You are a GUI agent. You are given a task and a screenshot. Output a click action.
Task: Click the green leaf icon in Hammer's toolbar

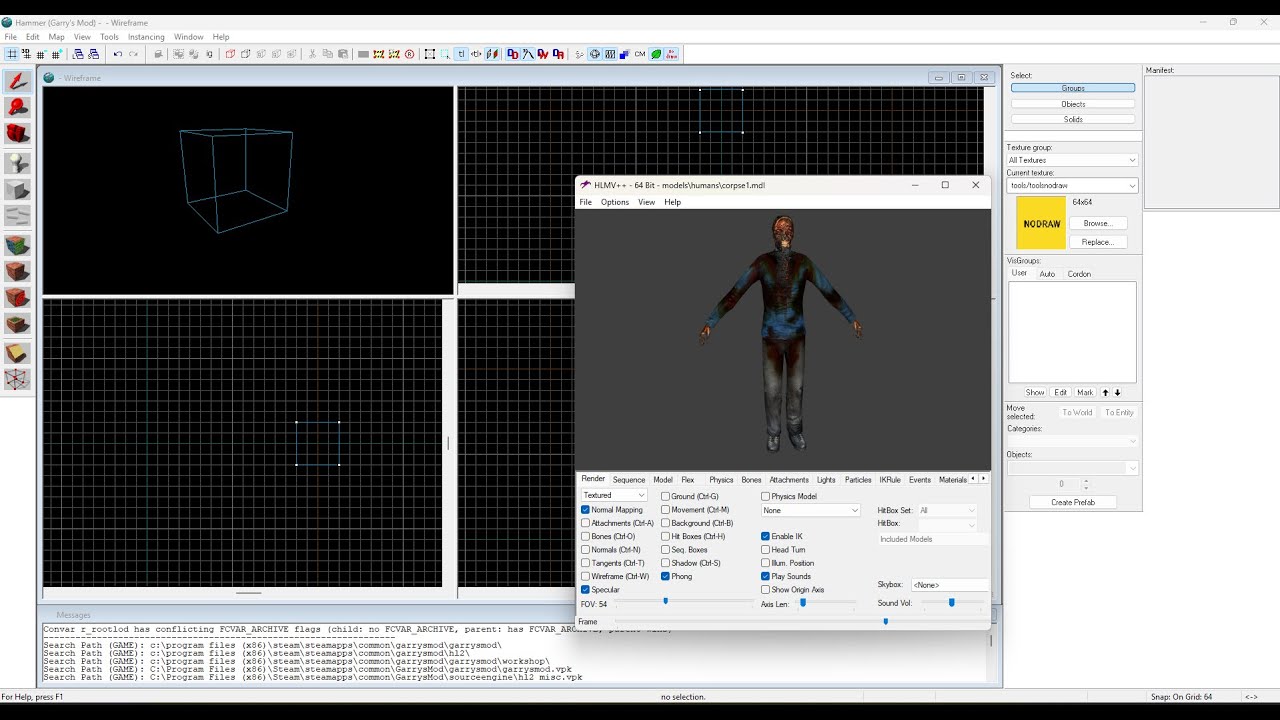coord(656,54)
